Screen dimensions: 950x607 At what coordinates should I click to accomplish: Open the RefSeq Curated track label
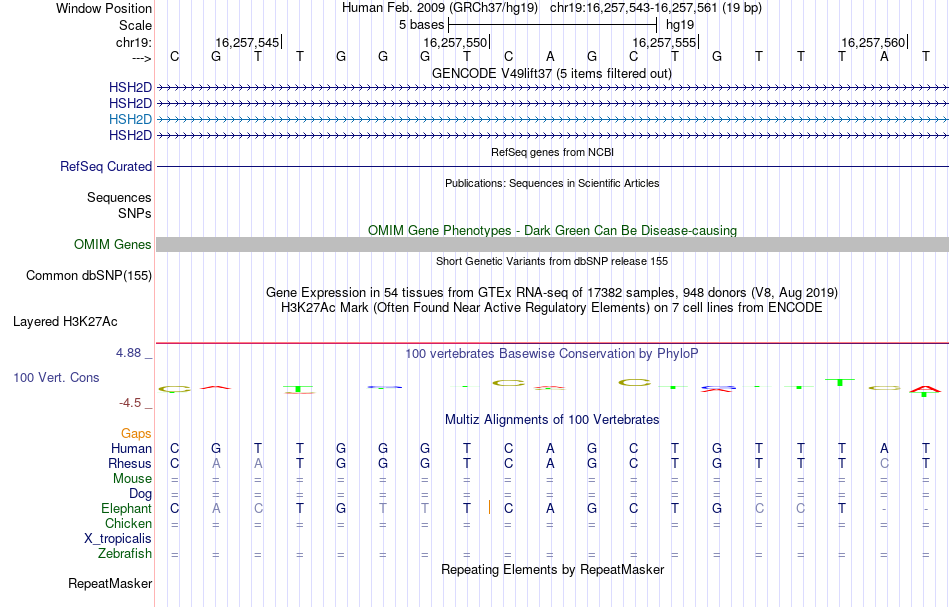106,167
